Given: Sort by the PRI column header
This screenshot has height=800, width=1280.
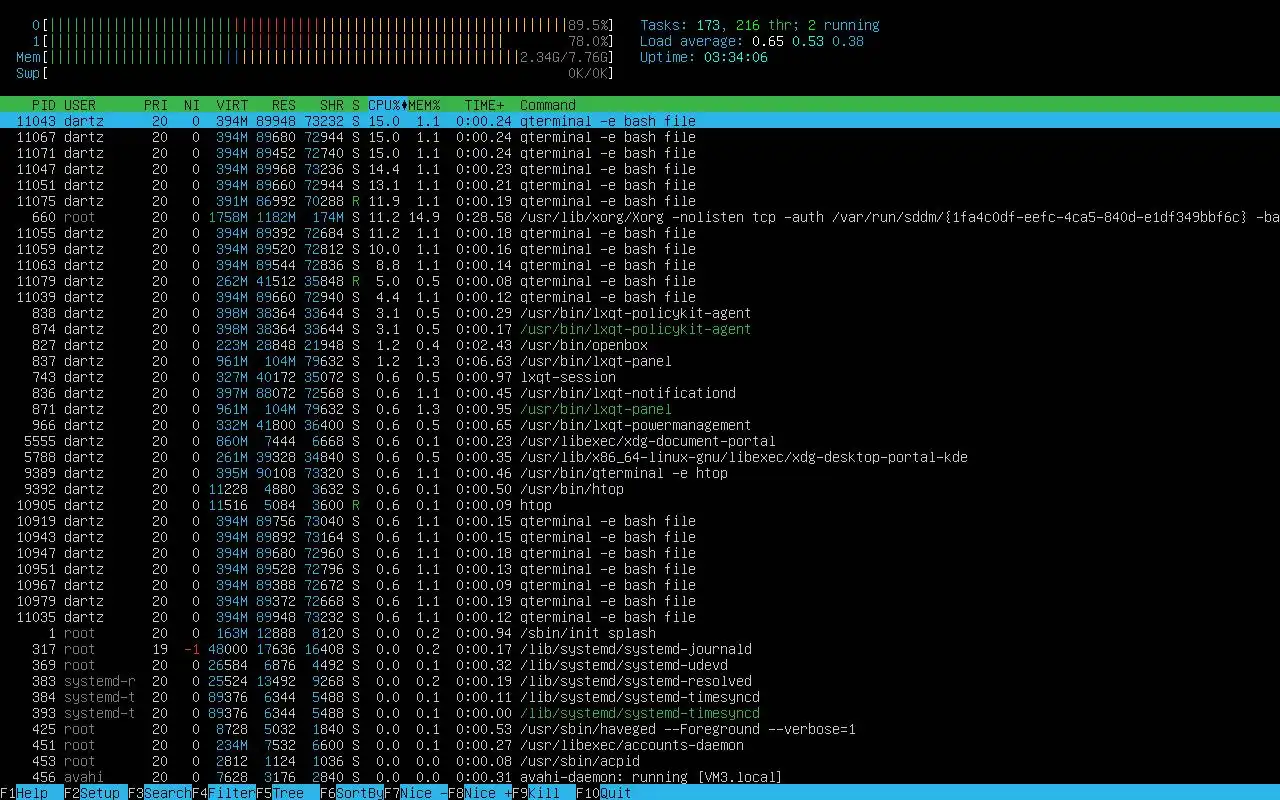Looking at the screenshot, I should tap(156, 105).
